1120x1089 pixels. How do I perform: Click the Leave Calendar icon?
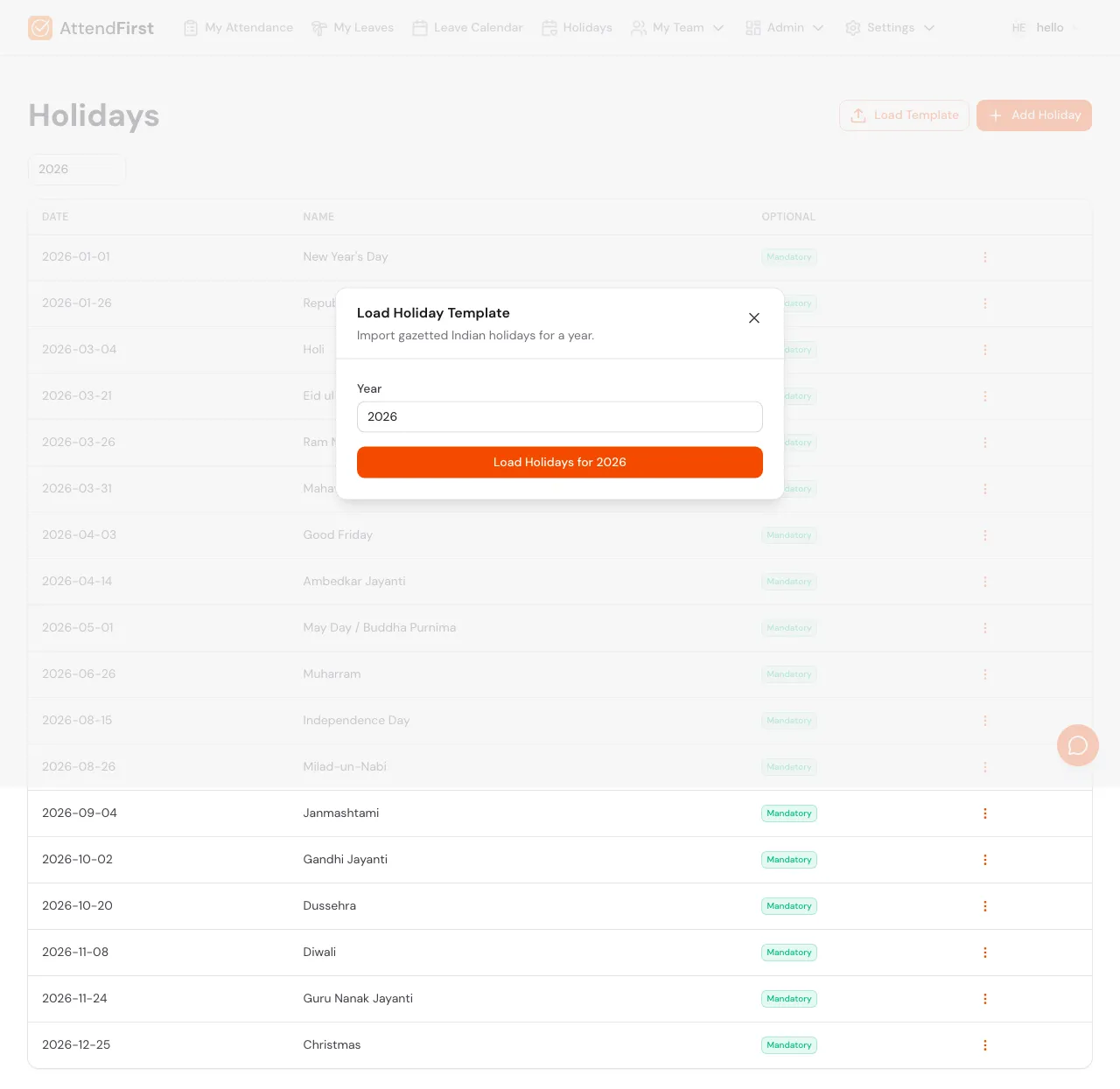(x=421, y=27)
